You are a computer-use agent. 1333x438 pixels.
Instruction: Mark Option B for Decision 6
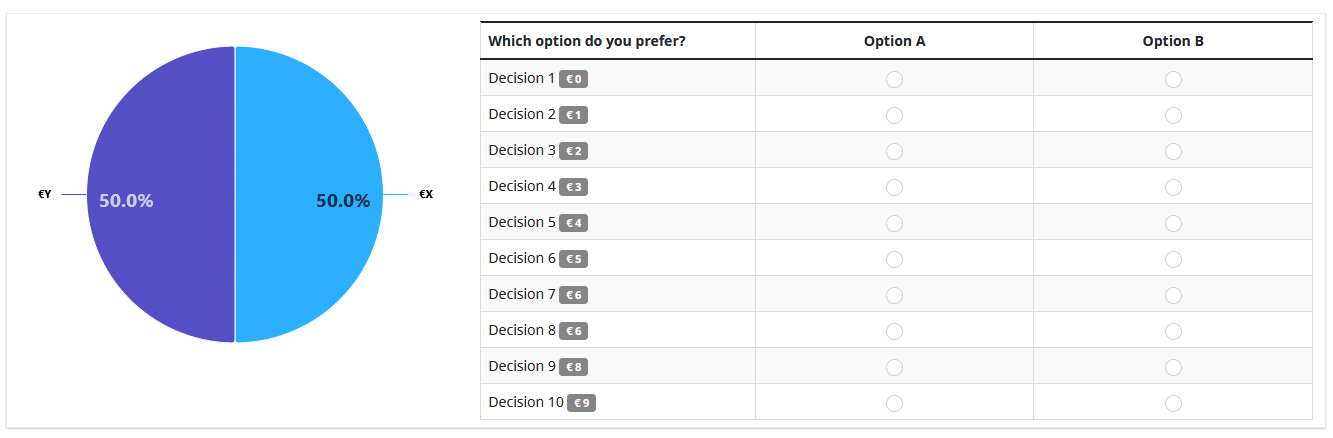(1173, 259)
